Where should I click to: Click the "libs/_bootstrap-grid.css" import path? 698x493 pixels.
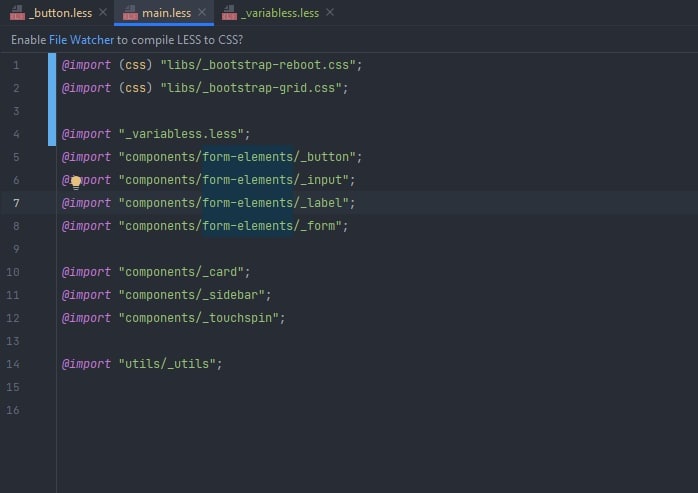pyautogui.click(x=252, y=88)
